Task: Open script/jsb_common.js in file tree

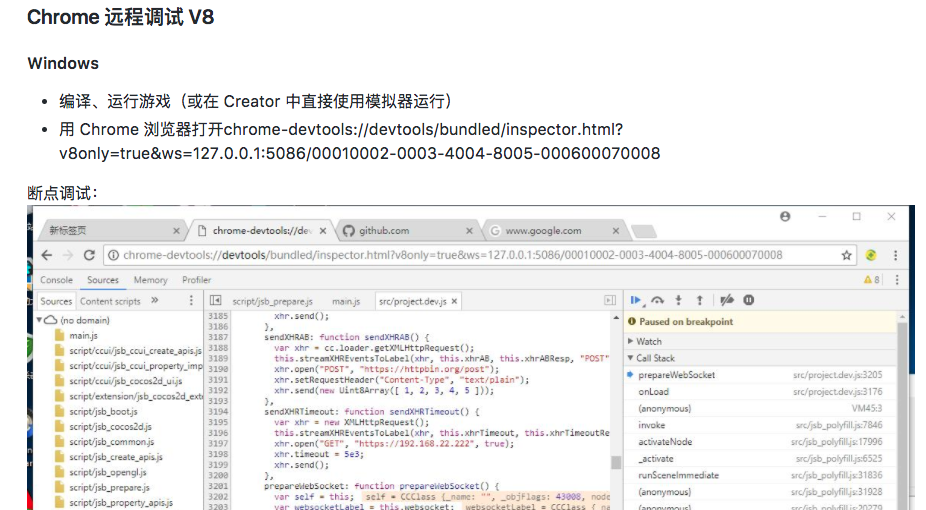Action: 112,442
